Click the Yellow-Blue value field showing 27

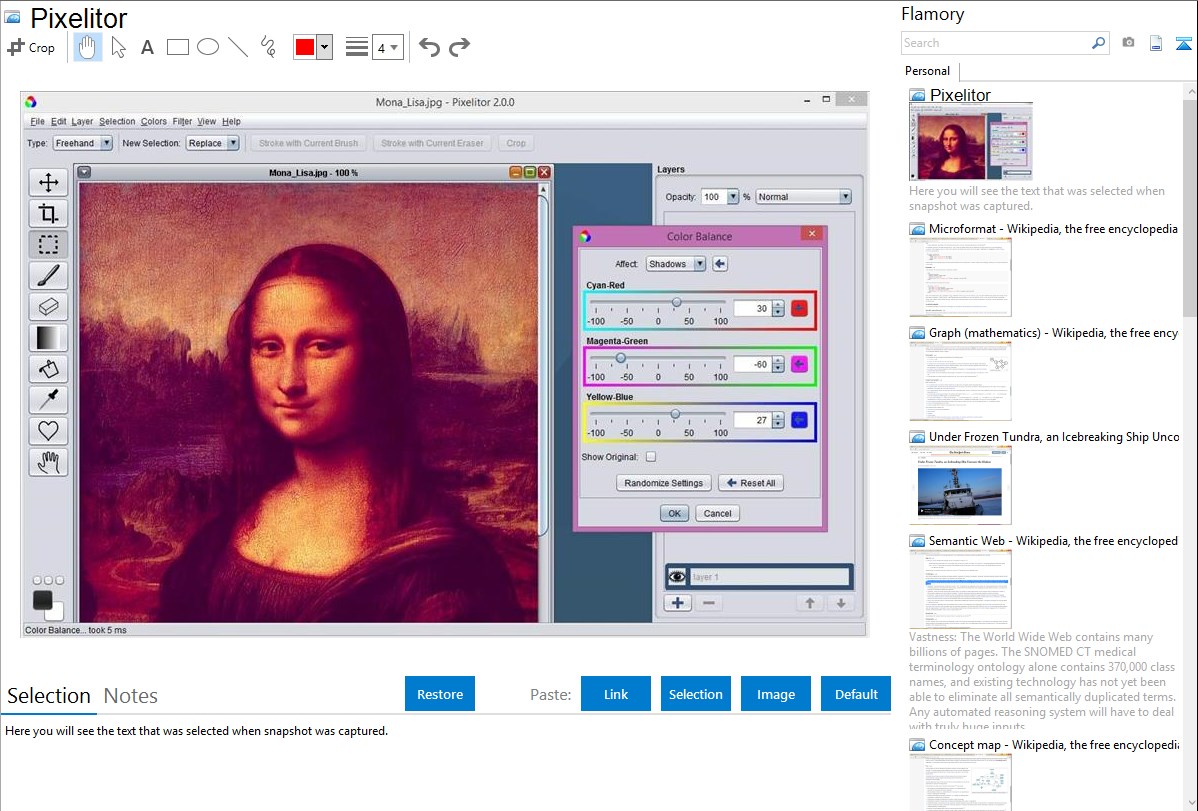(752, 420)
